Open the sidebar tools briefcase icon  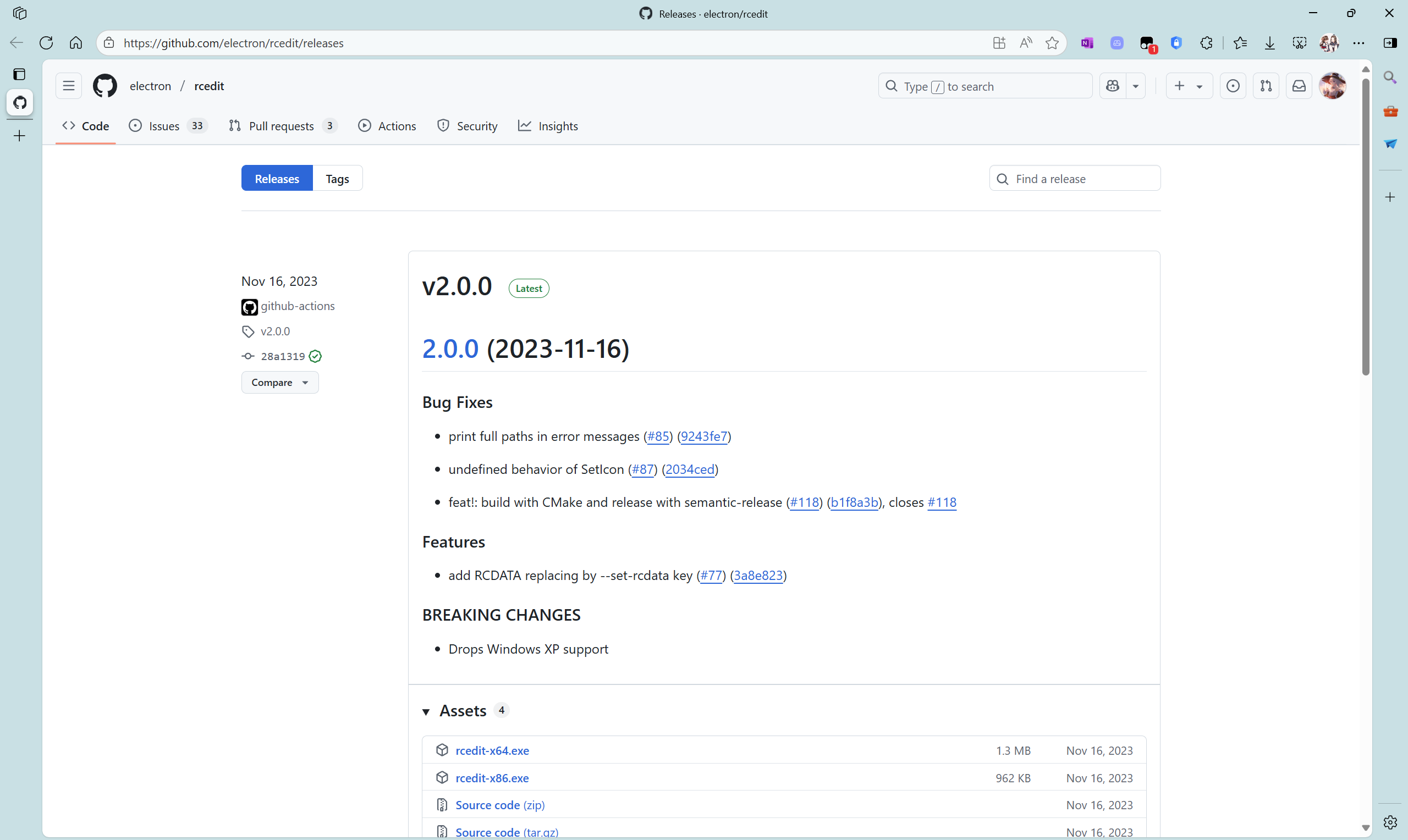click(1390, 111)
